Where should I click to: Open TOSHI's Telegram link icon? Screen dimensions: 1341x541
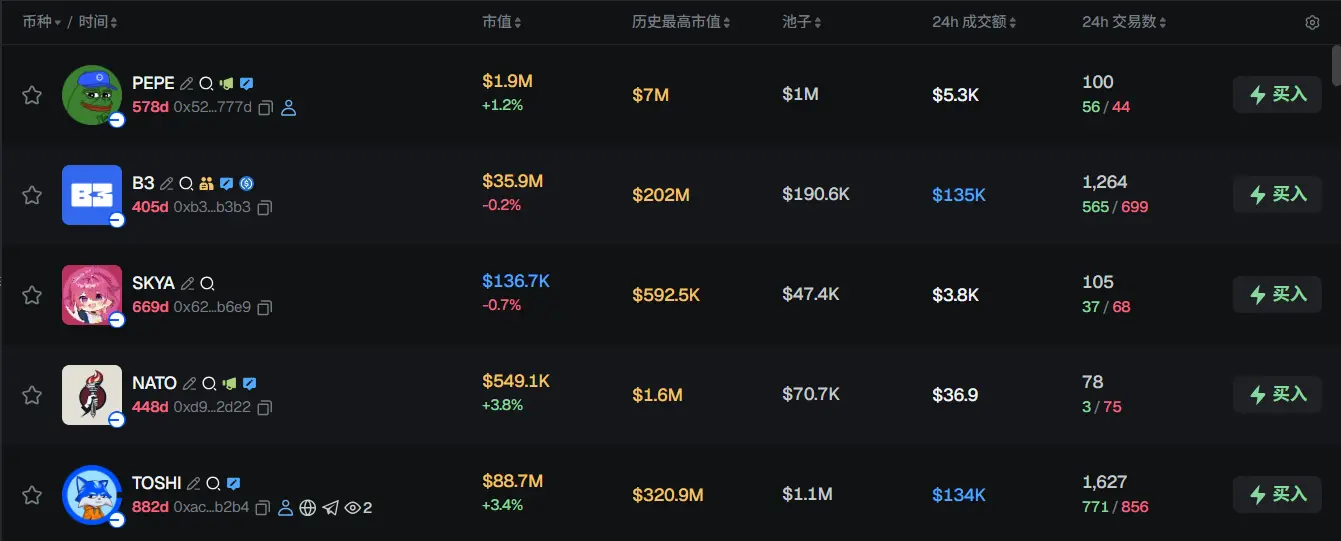330,508
